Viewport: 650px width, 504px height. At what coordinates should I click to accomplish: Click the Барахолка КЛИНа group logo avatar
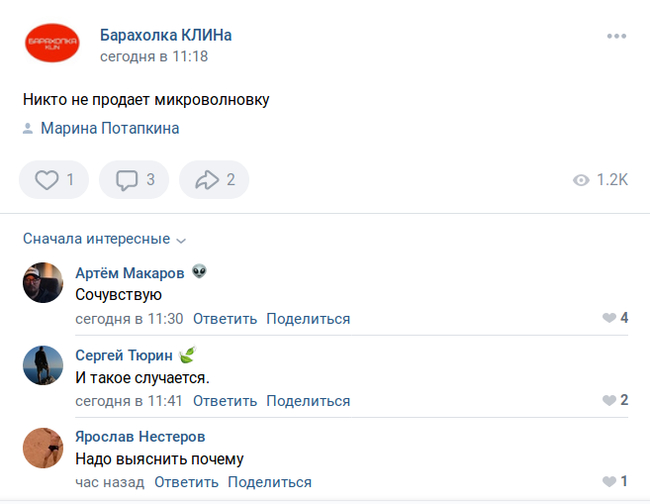coord(52,45)
